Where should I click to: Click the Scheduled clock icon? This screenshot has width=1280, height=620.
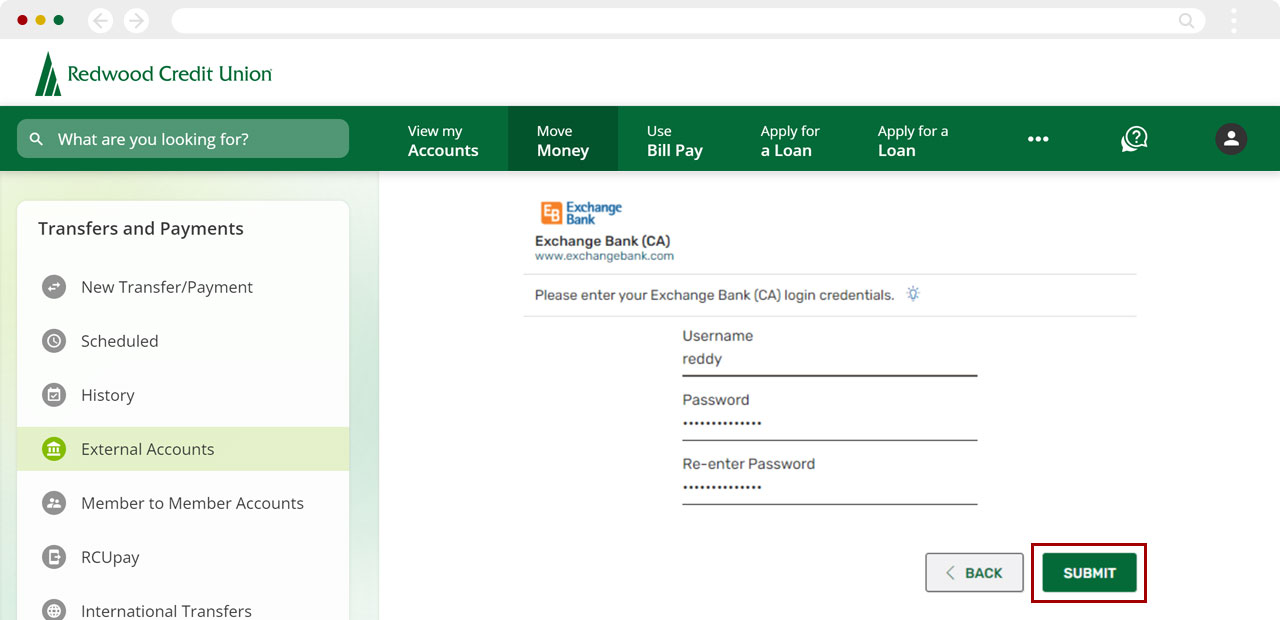coord(54,341)
